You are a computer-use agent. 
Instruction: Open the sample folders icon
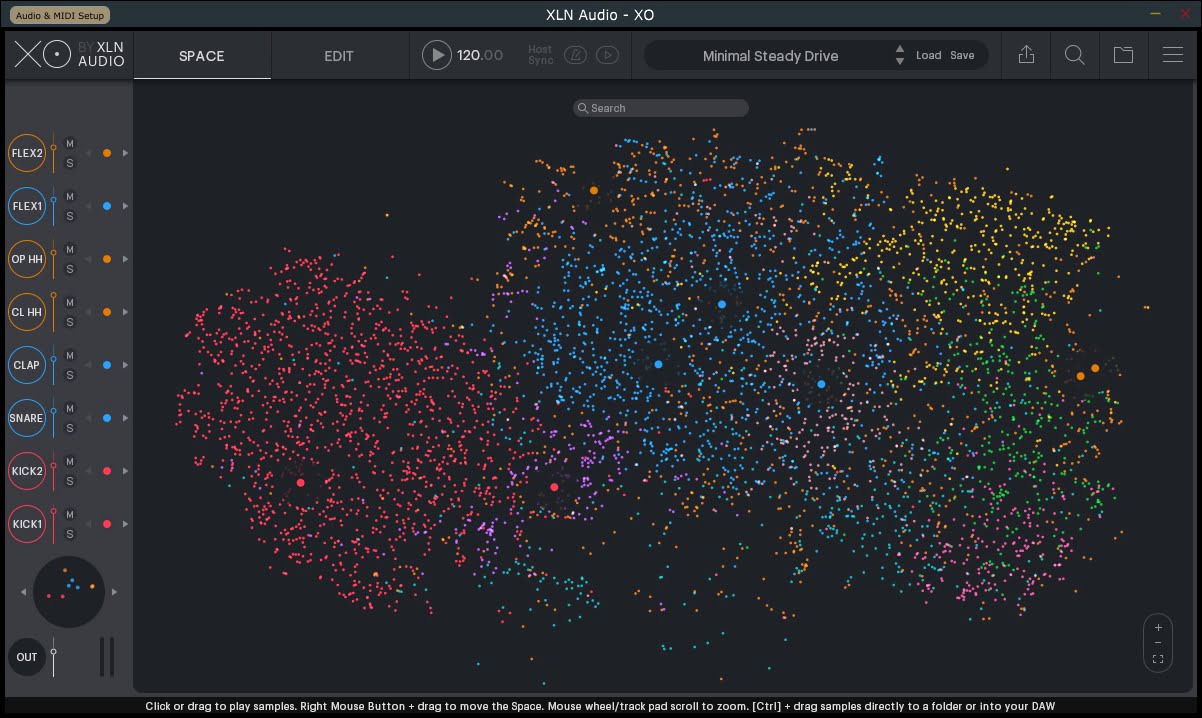pos(1123,55)
